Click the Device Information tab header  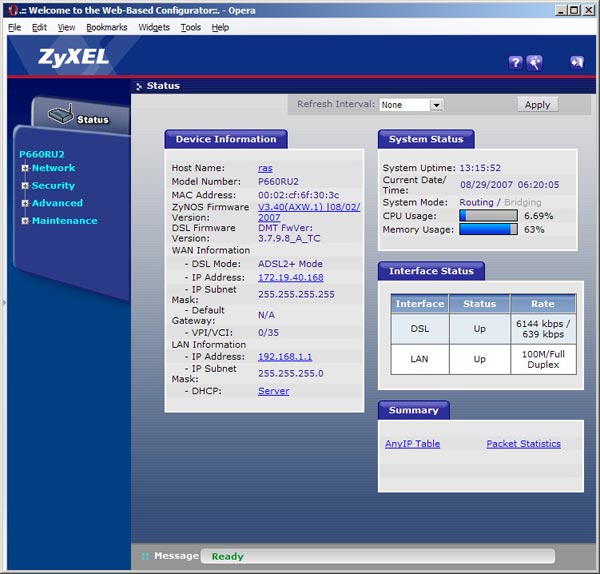pyautogui.click(x=226, y=139)
